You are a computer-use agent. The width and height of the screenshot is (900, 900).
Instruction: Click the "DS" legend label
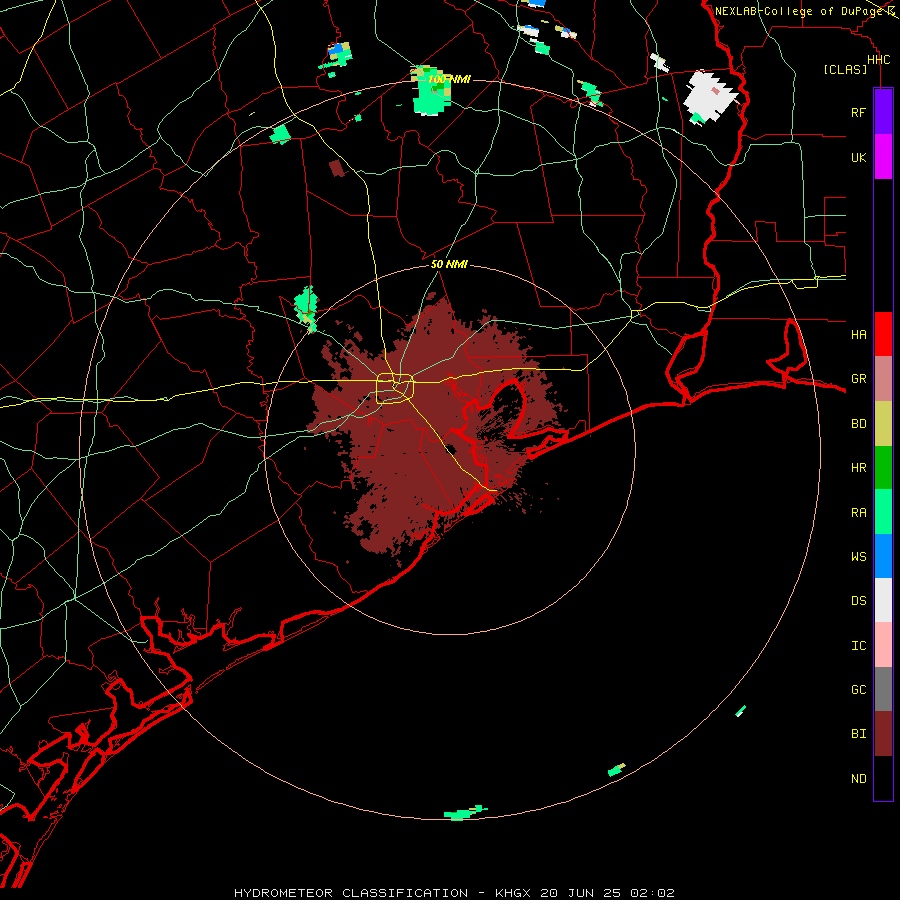click(858, 601)
